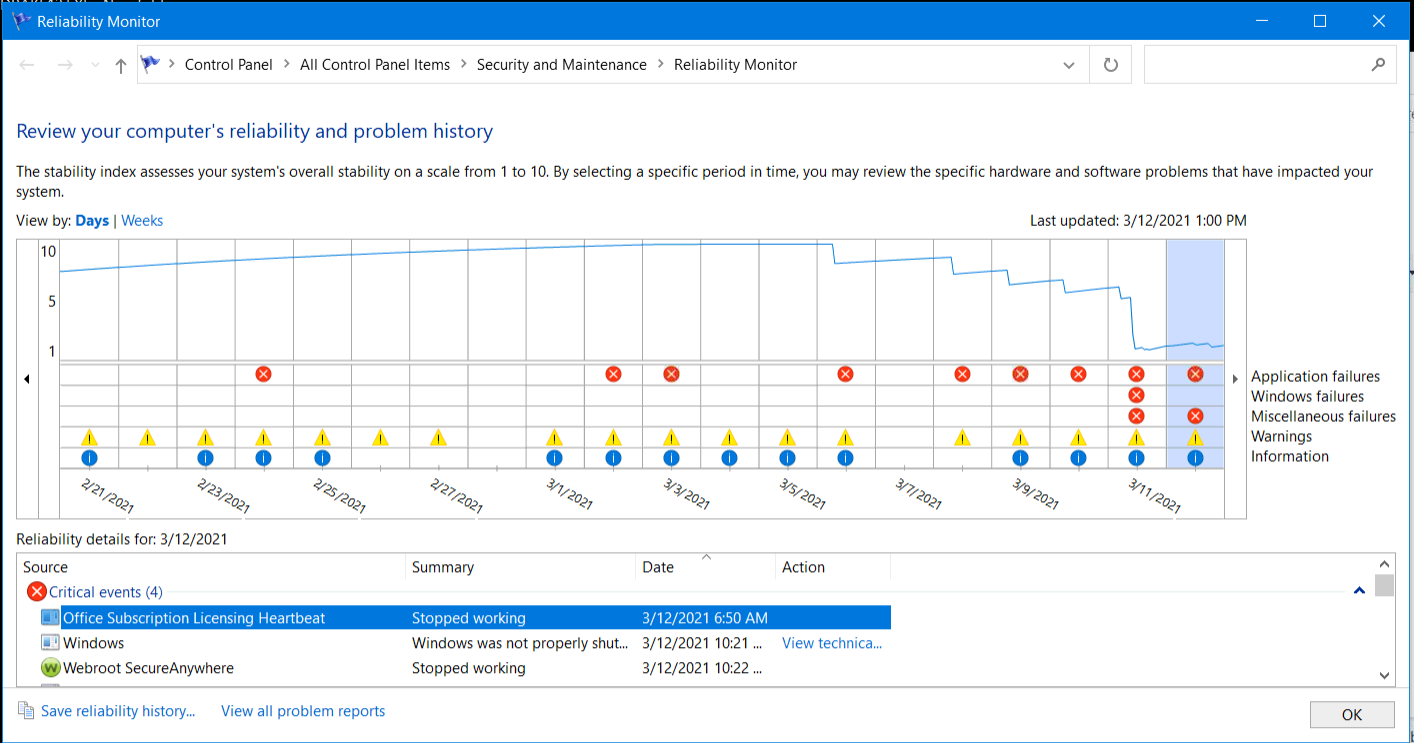Click the application failure icon for 3/2/2021
This screenshot has height=743, width=1414.
coord(613,374)
